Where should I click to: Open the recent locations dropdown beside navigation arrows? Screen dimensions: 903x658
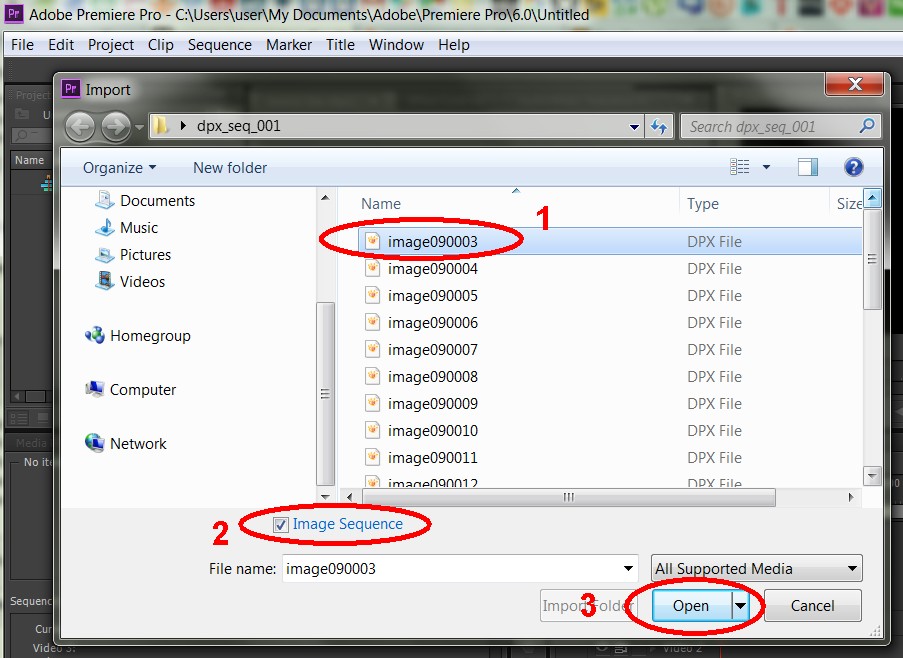[139, 127]
